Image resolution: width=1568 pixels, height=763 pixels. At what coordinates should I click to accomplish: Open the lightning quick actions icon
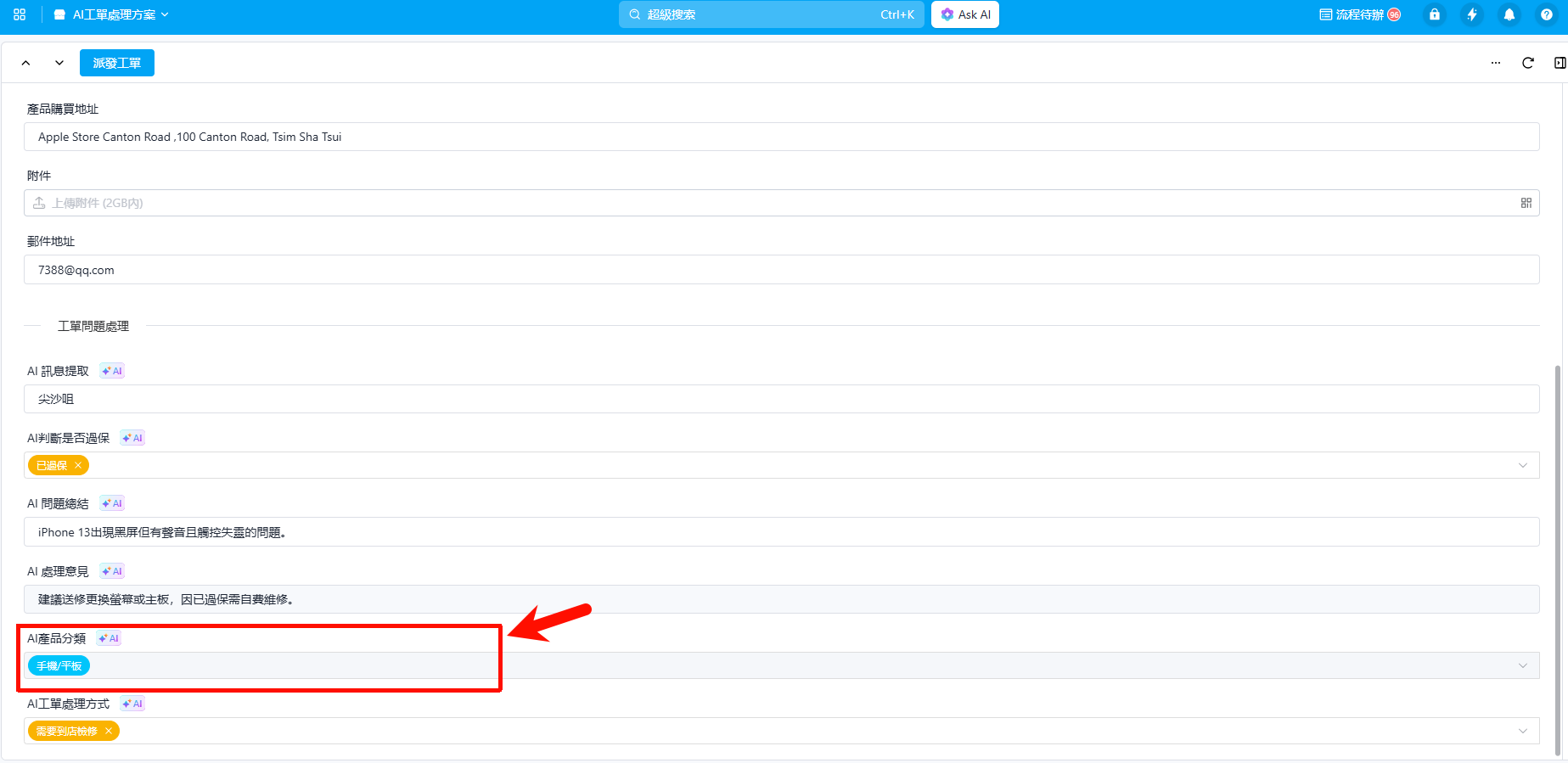(1472, 14)
